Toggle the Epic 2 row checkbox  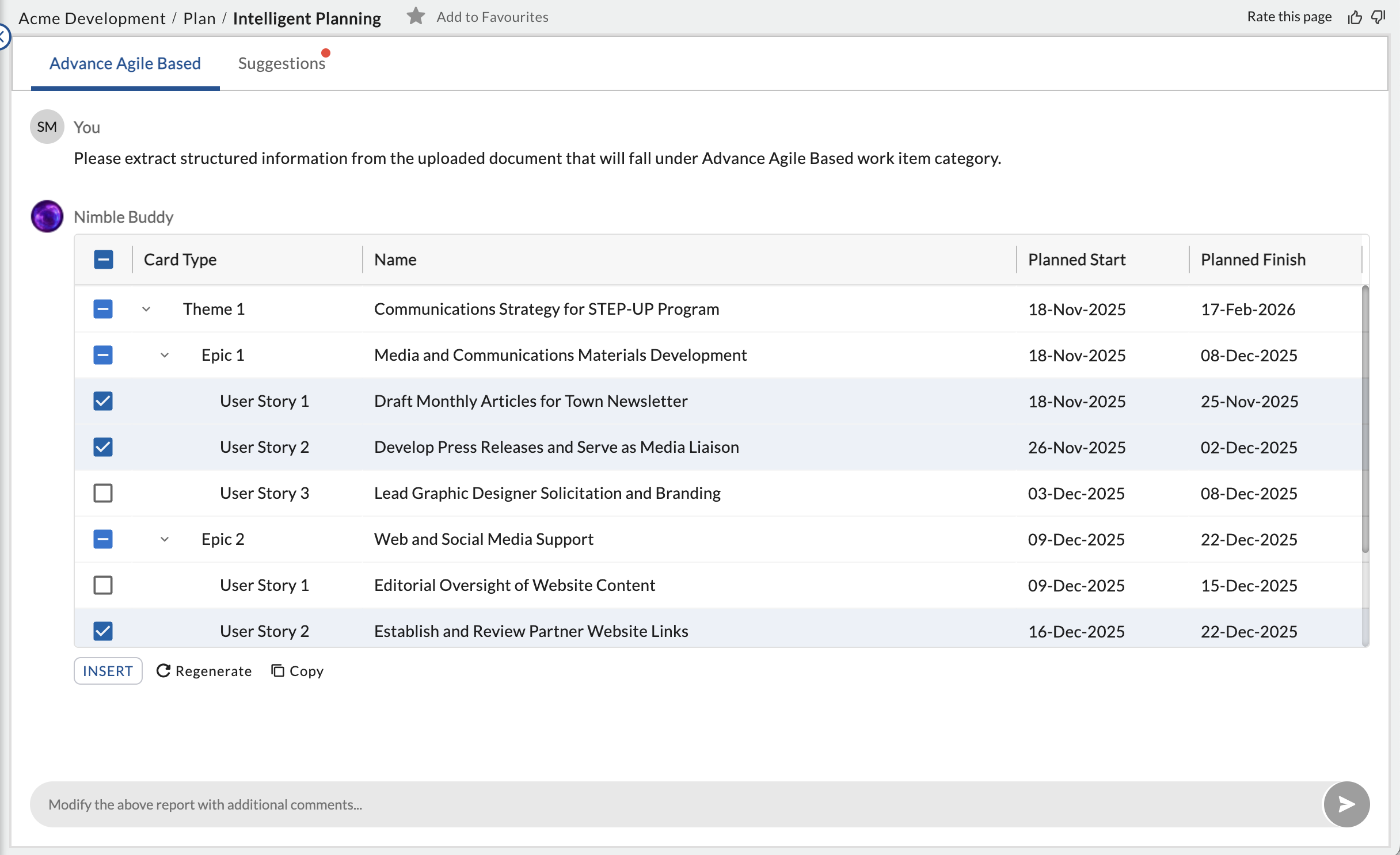[x=103, y=539]
